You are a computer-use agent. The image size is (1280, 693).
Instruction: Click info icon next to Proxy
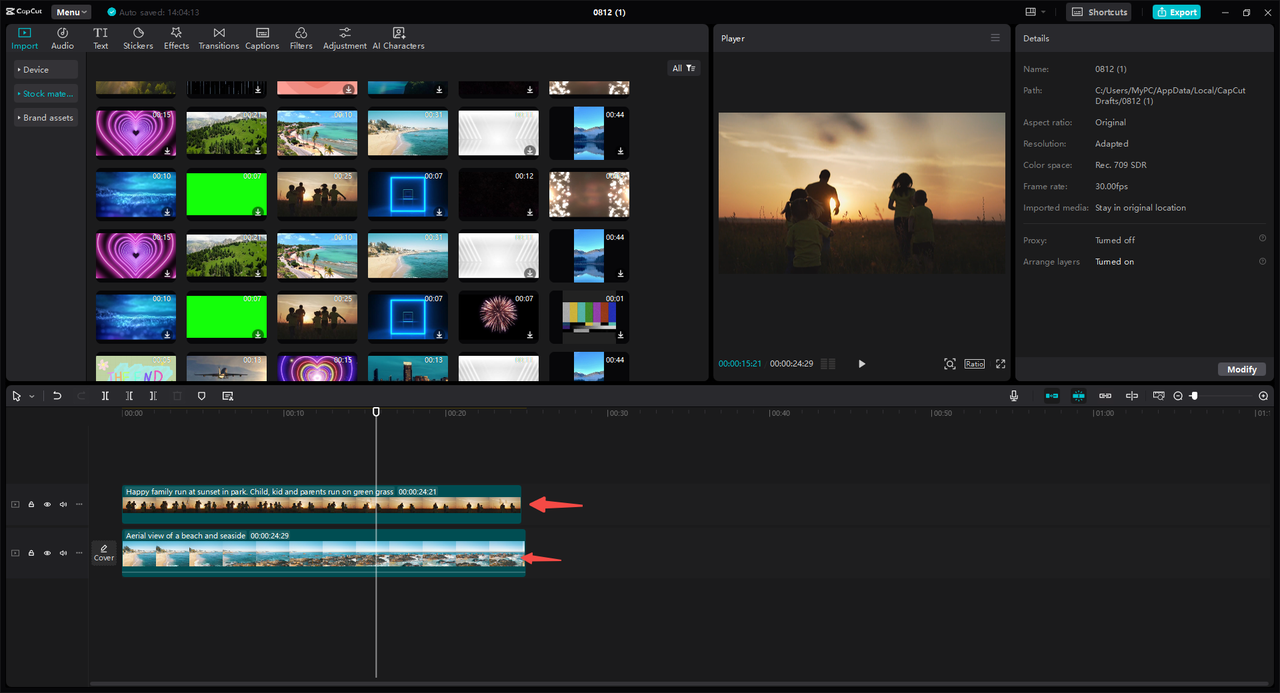1262,239
